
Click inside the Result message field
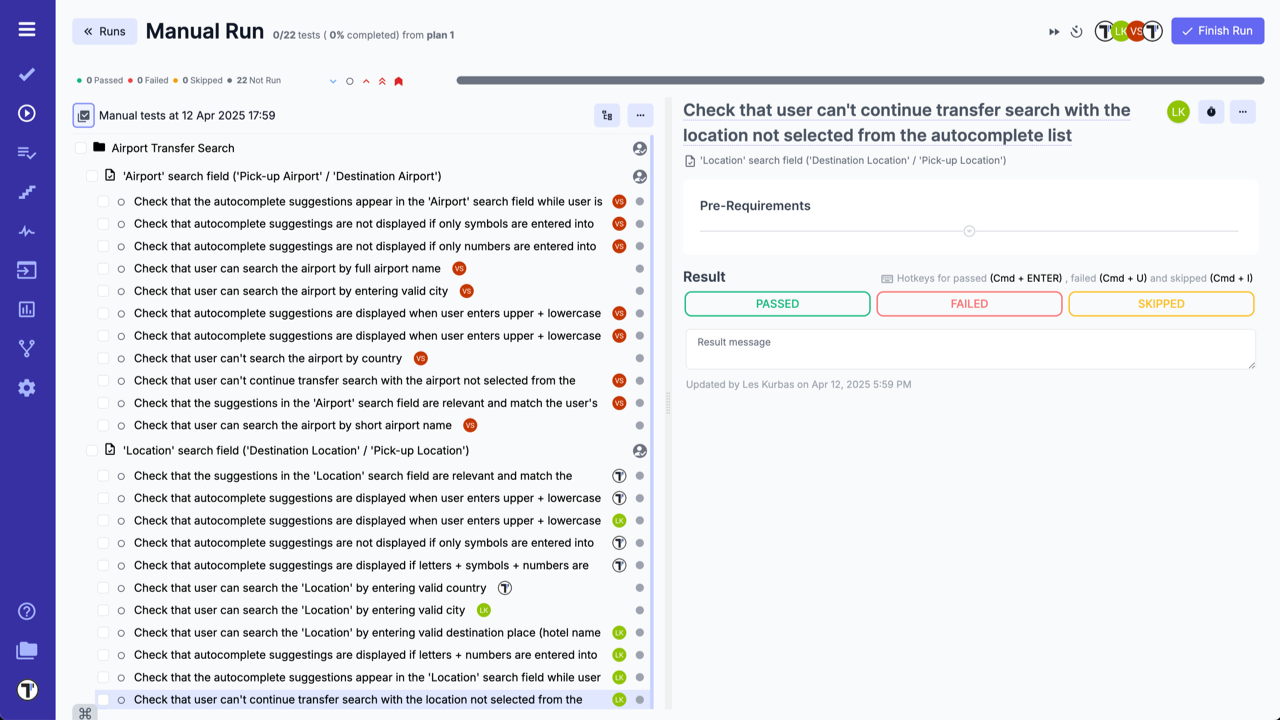[969, 348]
